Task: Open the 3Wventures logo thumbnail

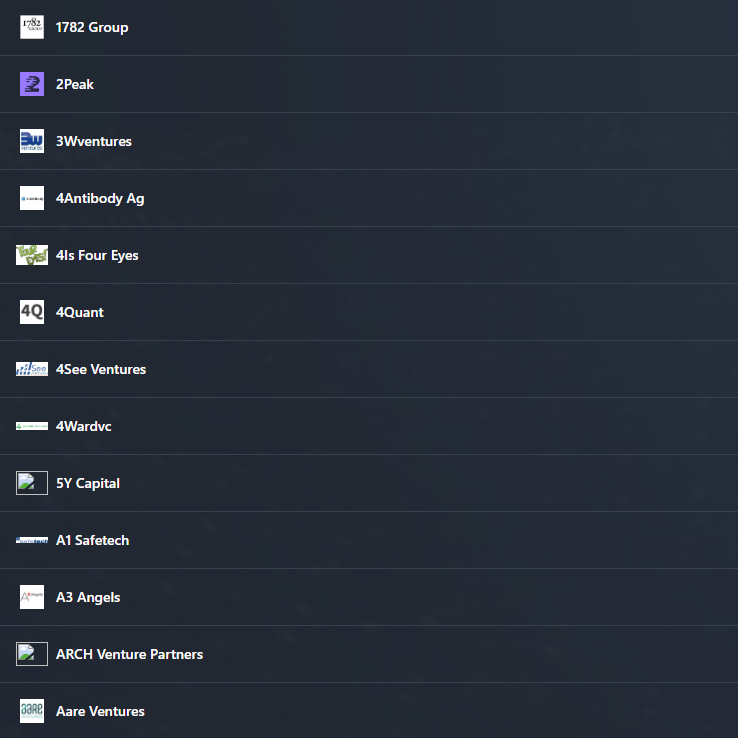Action: 32,141
